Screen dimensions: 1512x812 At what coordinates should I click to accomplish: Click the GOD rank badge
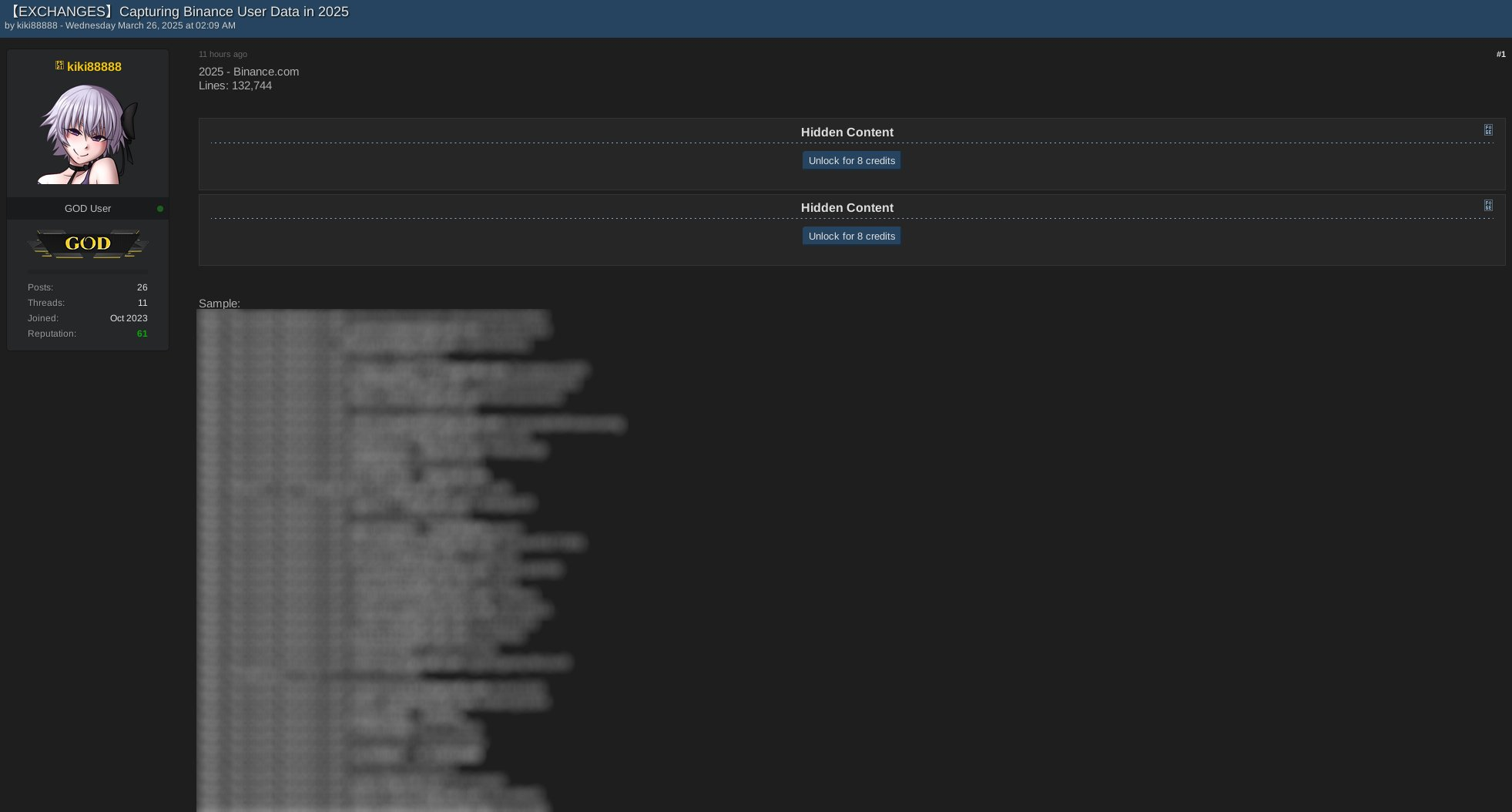pyautogui.click(x=88, y=243)
